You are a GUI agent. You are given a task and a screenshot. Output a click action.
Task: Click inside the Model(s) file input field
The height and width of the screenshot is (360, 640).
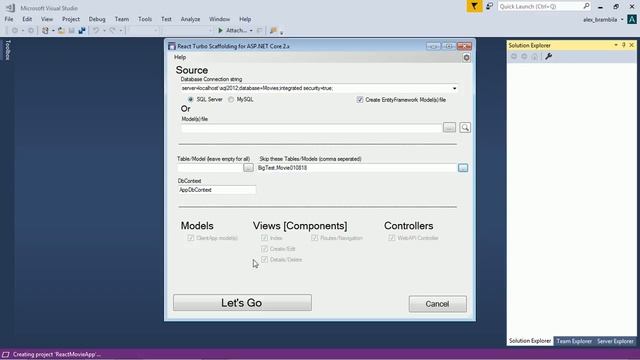tap(311, 128)
